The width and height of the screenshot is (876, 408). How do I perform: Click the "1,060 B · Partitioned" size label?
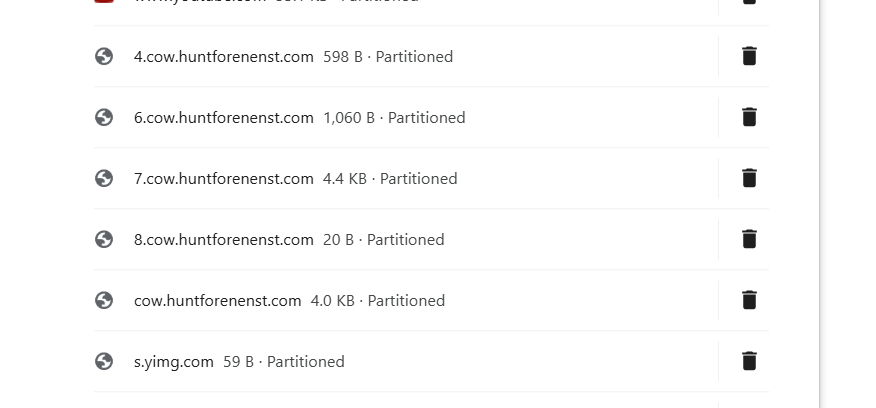tap(394, 118)
